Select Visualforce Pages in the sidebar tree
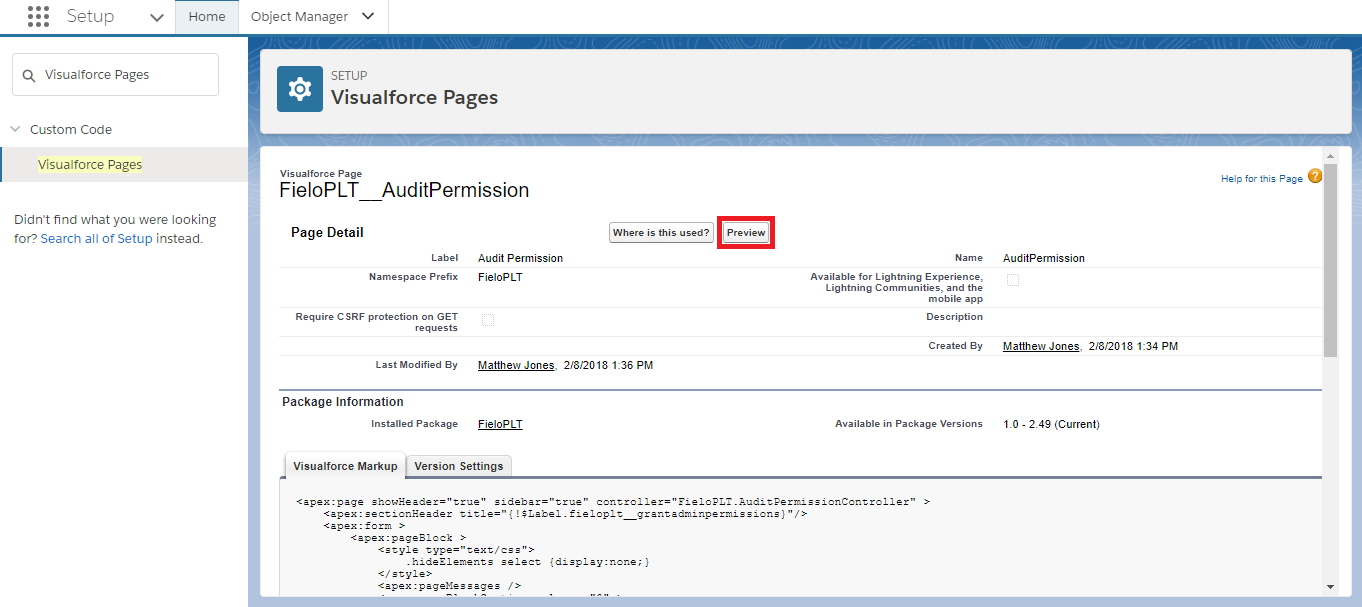This screenshot has height=607, width=1362. pos(90,164)
